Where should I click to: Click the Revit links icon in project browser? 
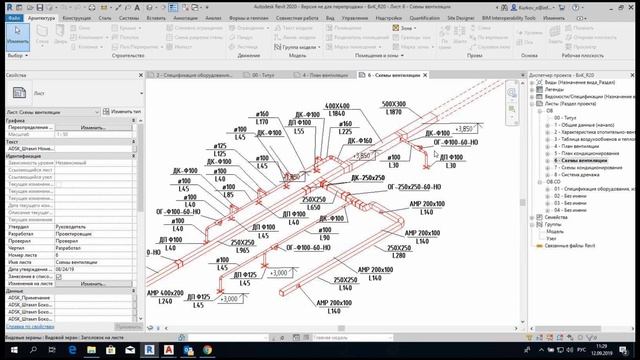click(539, 246)
